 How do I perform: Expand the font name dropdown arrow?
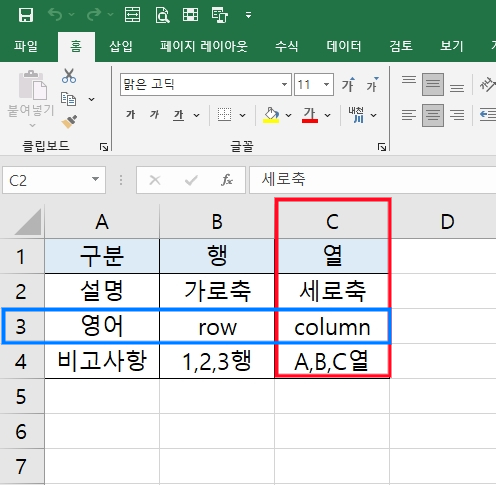tap(284, 84)
